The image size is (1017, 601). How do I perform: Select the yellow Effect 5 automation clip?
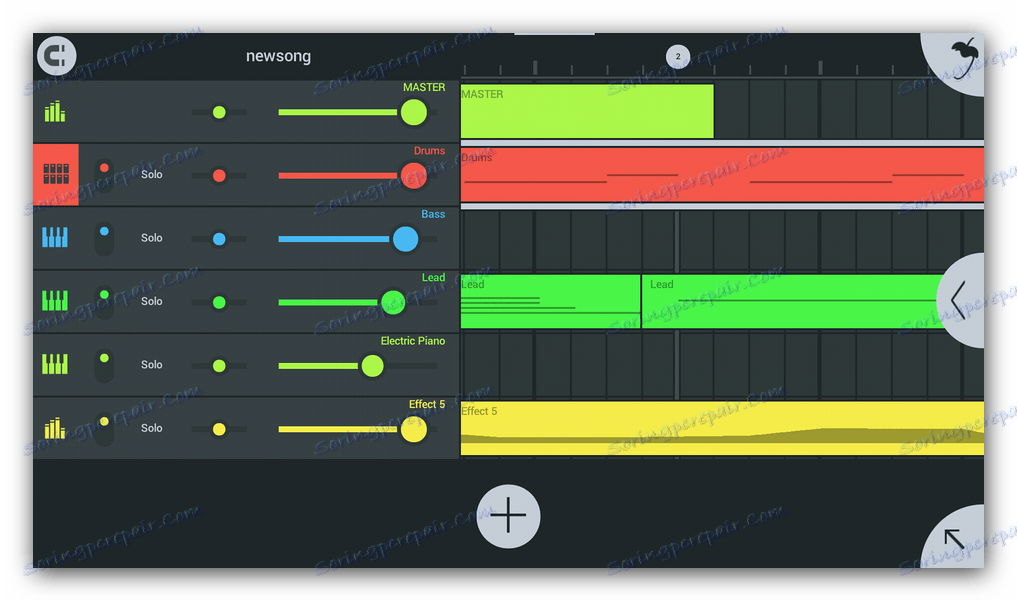(722, 428)
